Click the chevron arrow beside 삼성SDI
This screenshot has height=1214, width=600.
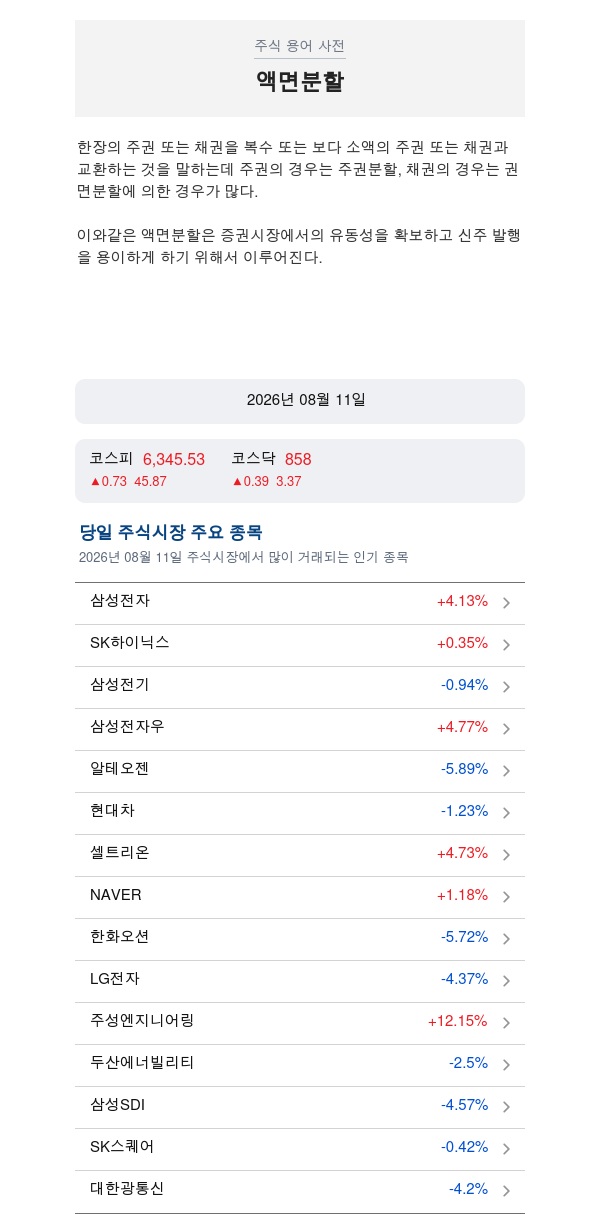click(506, 1107)
